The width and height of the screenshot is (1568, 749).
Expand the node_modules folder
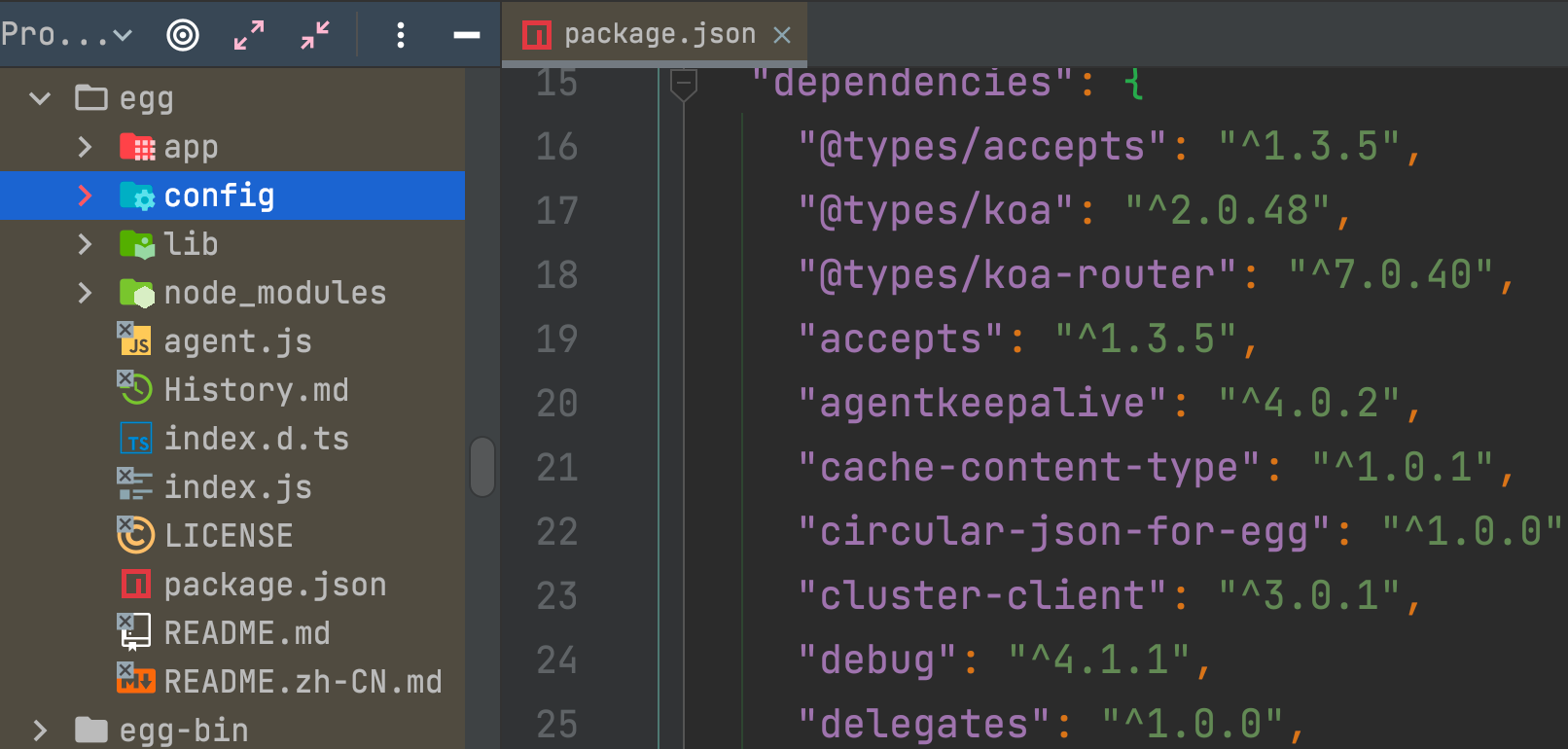pyautogui.click(x=85, y=293)
